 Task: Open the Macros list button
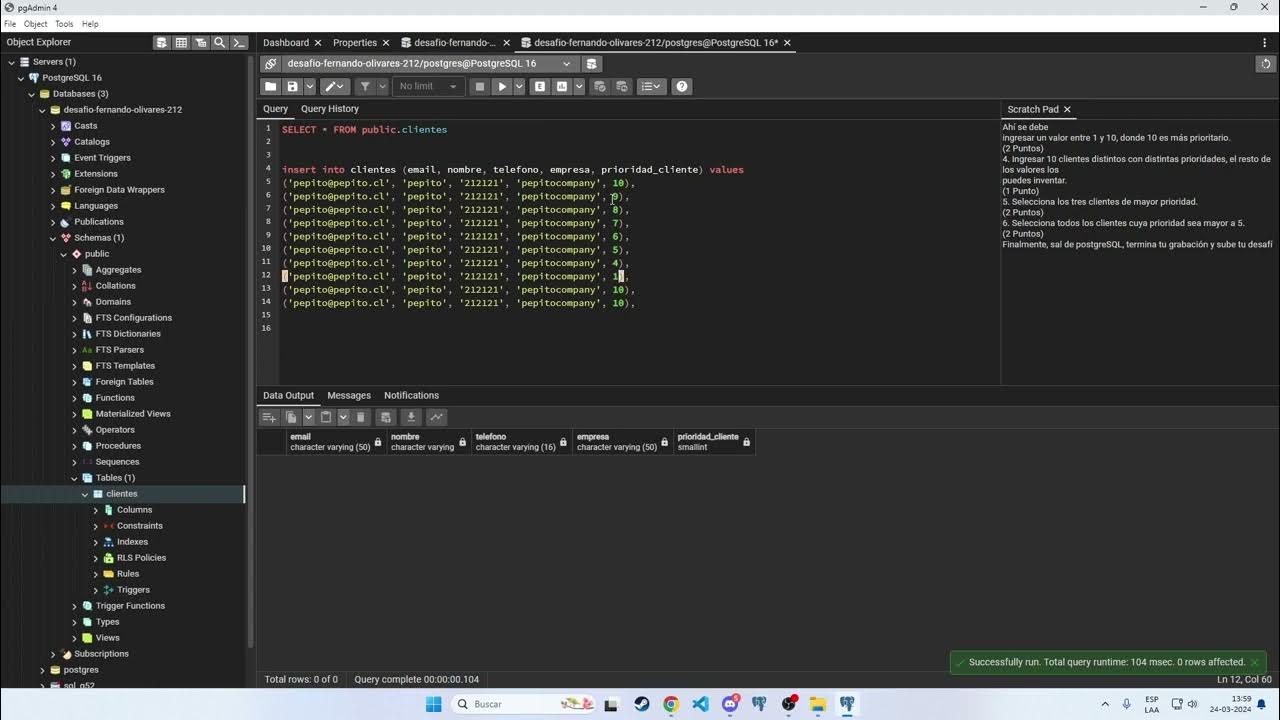click(x=651, y=87)
